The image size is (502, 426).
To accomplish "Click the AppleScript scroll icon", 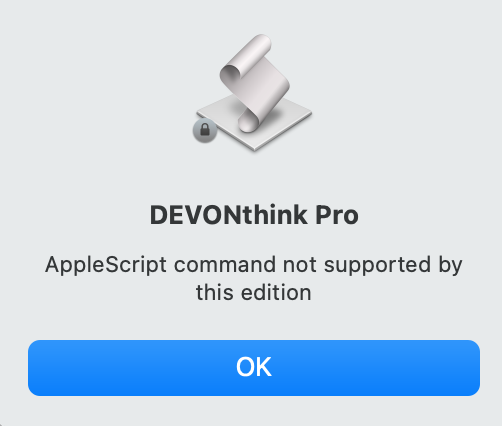I will pos(254,93).
